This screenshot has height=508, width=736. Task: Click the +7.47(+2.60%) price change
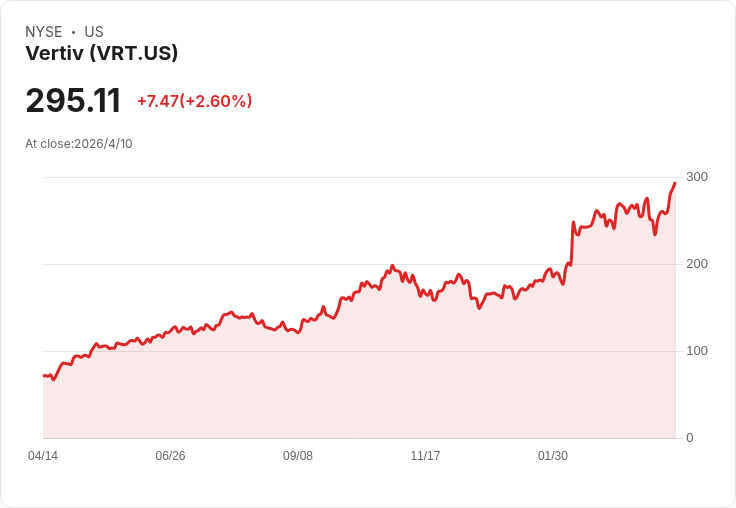pyautogui.click(x=194, y=101)
